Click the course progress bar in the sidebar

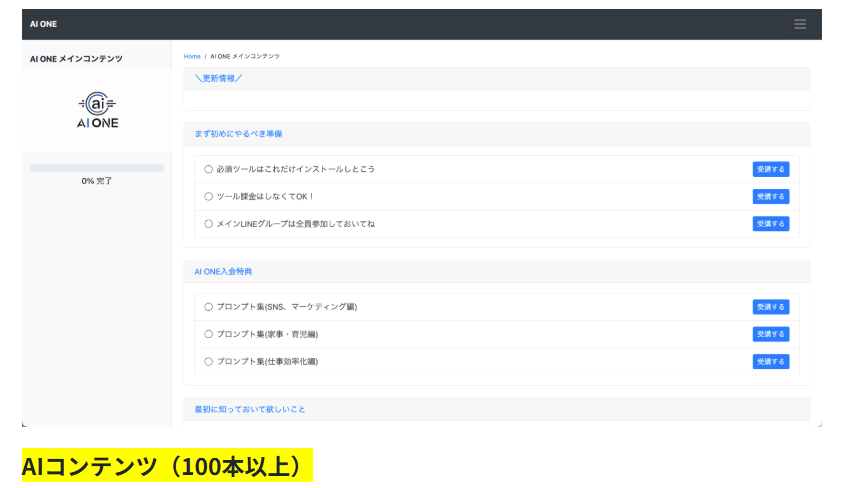(x=97, y=168)
